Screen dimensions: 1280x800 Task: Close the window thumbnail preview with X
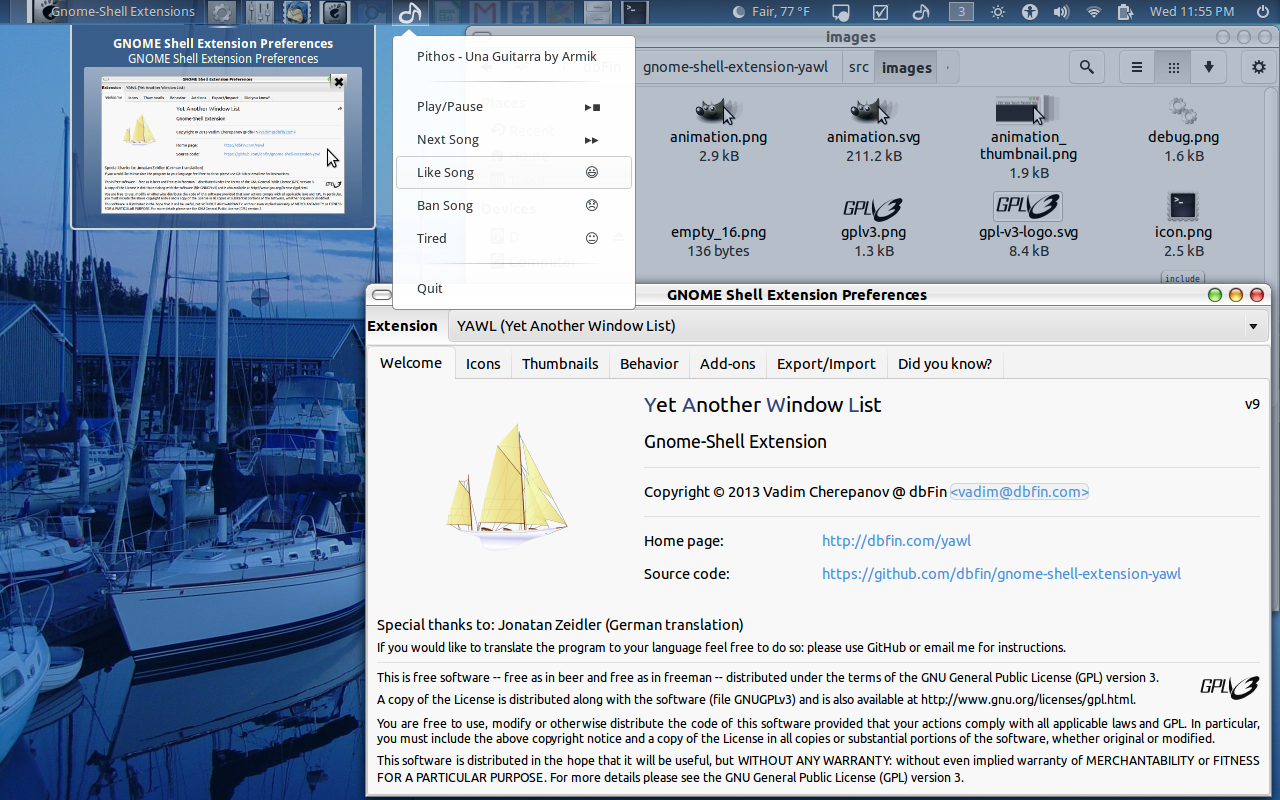[x=339, y=82]
